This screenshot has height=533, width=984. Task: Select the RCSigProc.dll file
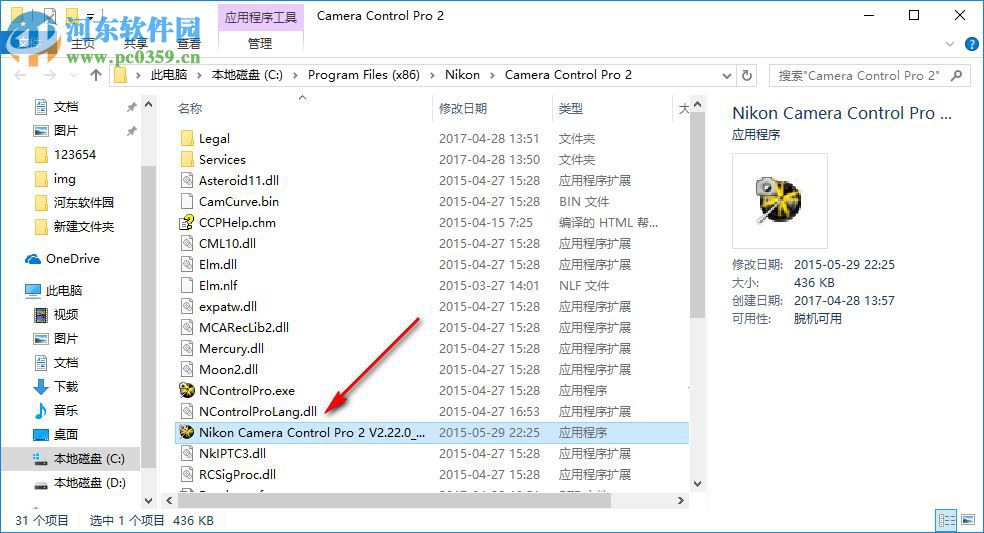237,474
